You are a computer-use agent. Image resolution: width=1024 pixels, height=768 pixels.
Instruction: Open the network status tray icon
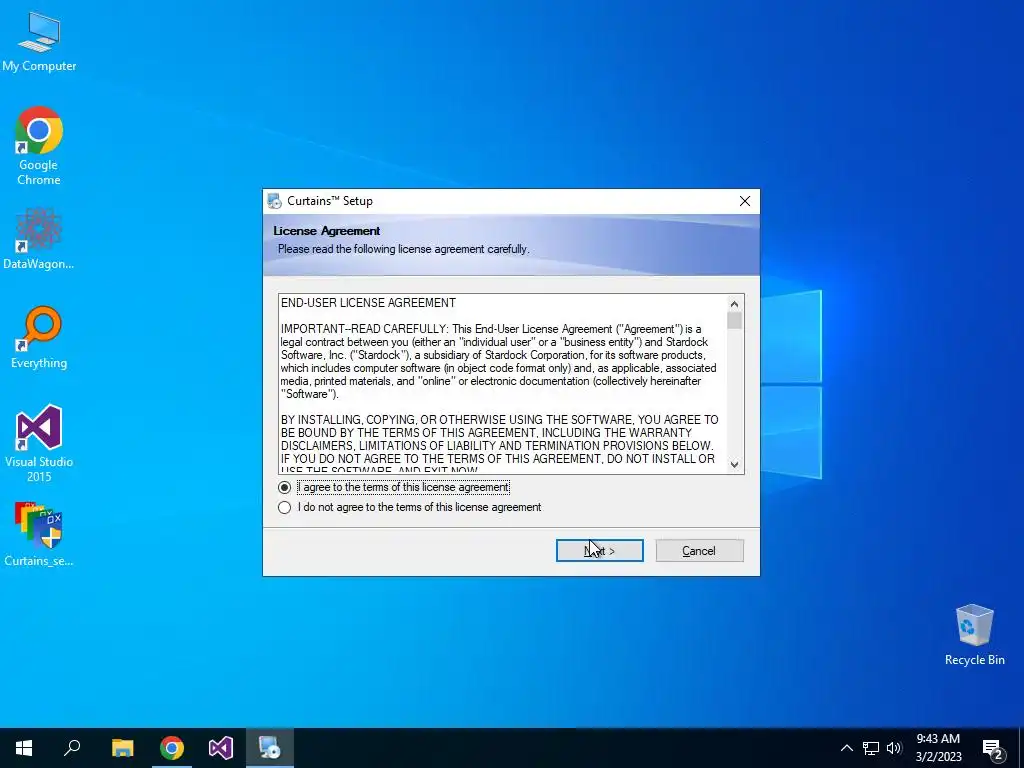(x=871, y=748)
